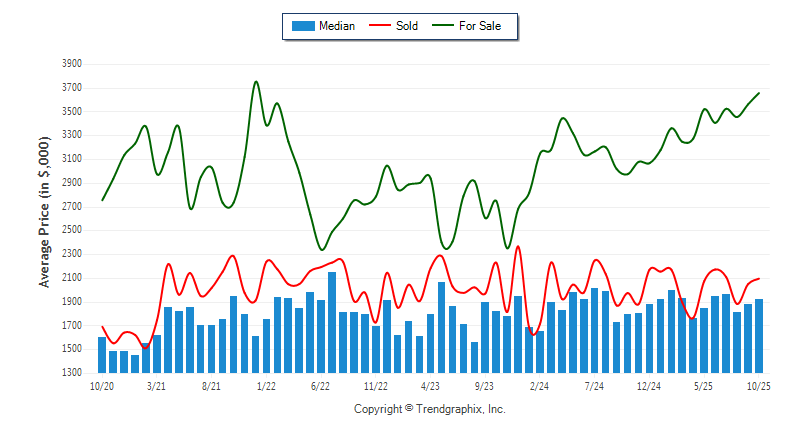Viewport: 800px width, 434px height.
Task: Toggle the For Sale series legend label
Action: tap(480, 26)
